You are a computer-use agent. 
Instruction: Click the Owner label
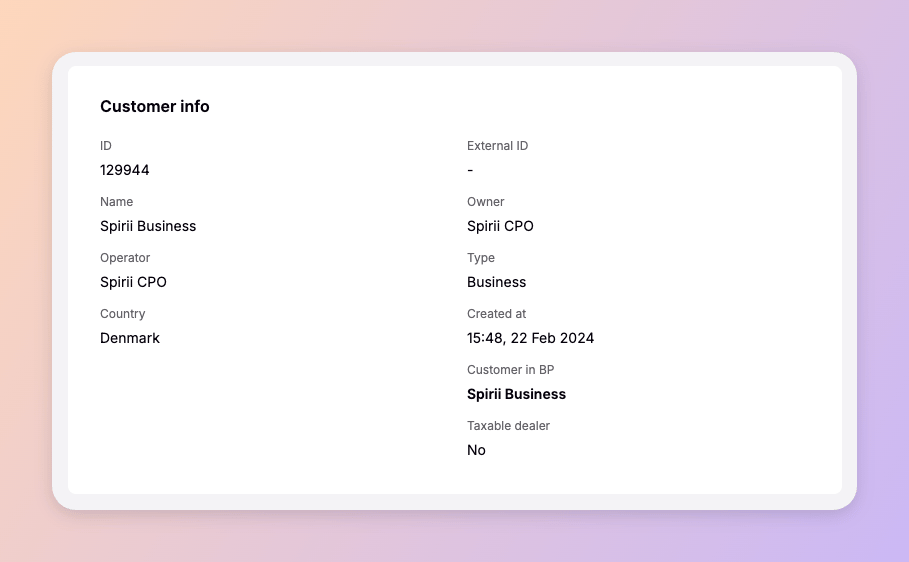tap(486, 202)
